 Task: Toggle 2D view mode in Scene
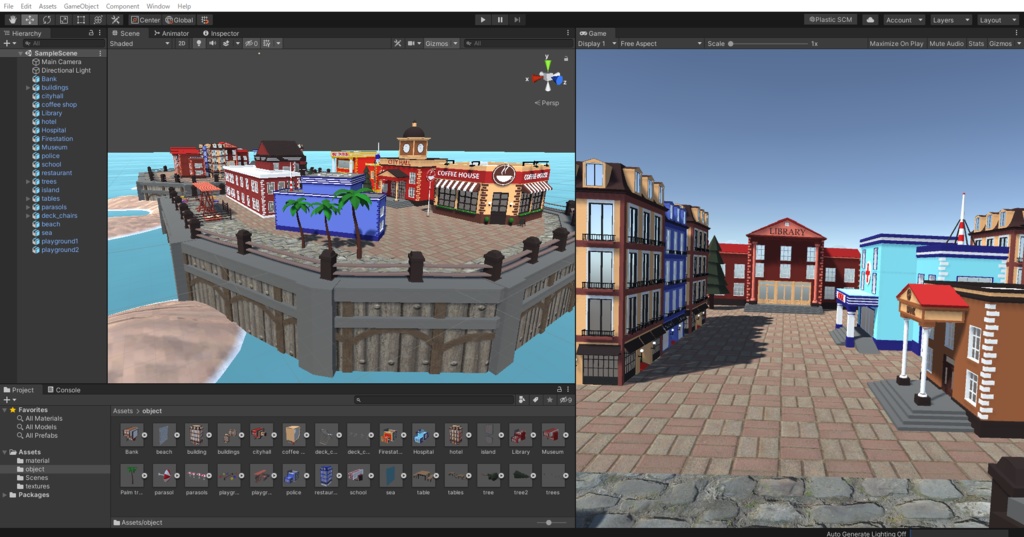(x=182, y=44)
